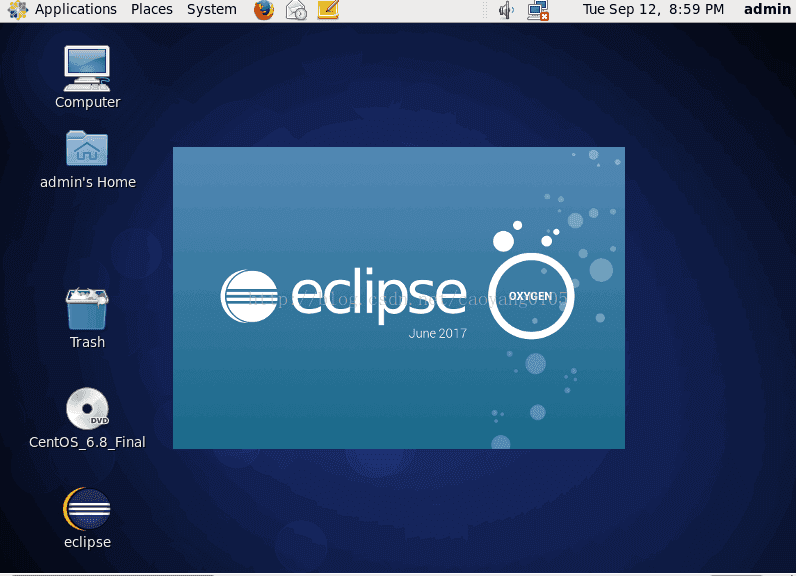Click the network connection status icon
The width and height of the screenshot is (796, 576).
coord(538,10)
